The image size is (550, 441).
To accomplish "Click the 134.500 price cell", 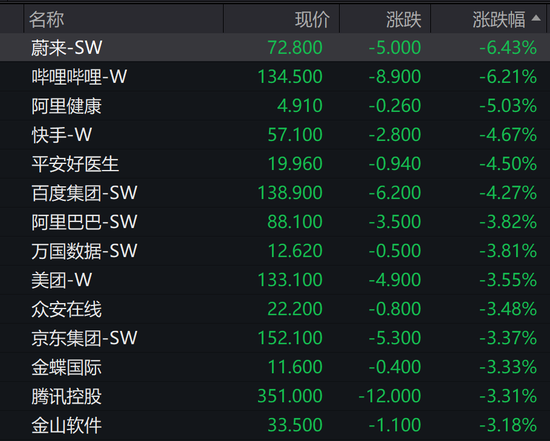I will point(290,76).
